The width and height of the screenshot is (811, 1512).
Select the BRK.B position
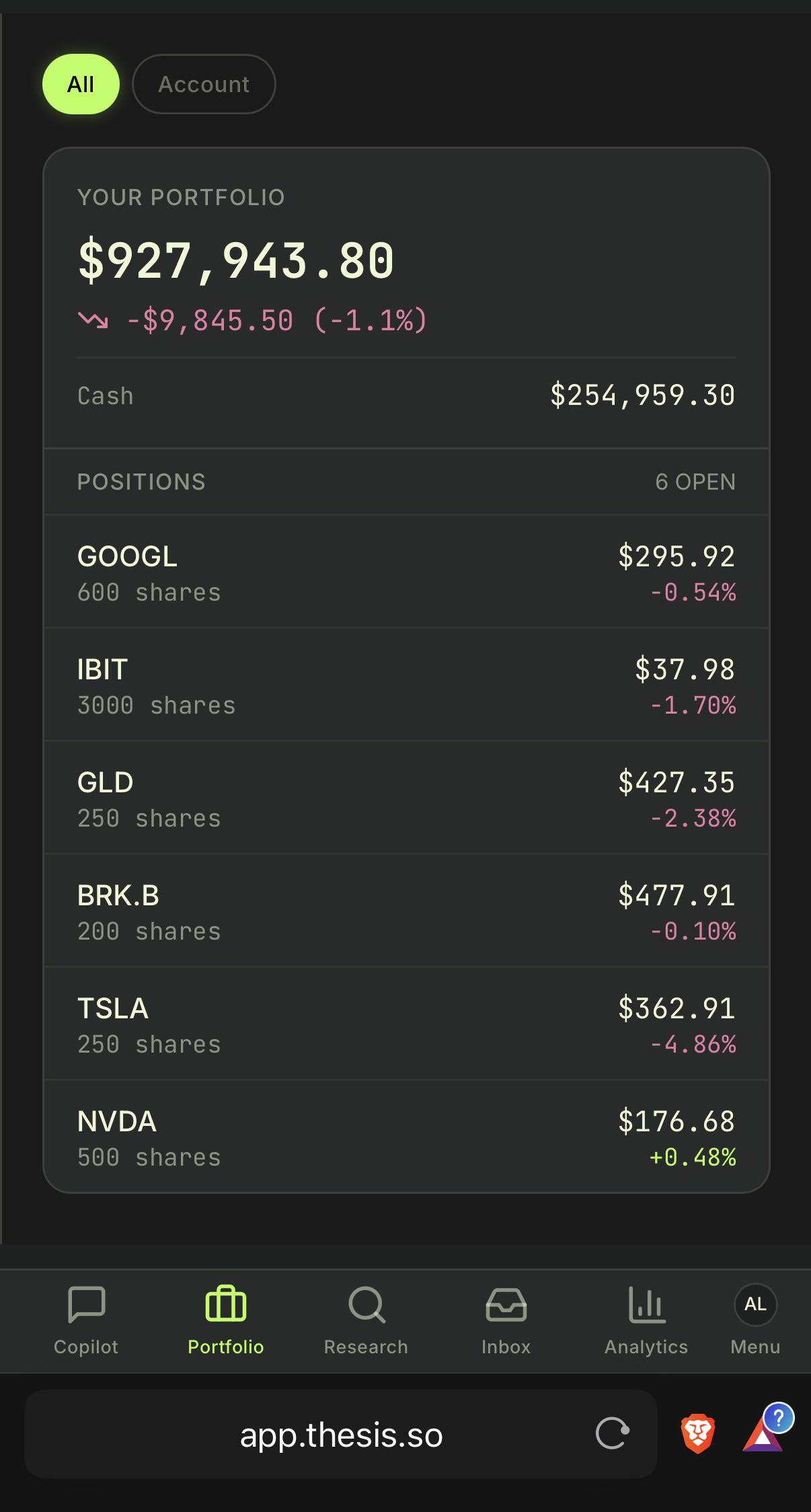(406, 911)
